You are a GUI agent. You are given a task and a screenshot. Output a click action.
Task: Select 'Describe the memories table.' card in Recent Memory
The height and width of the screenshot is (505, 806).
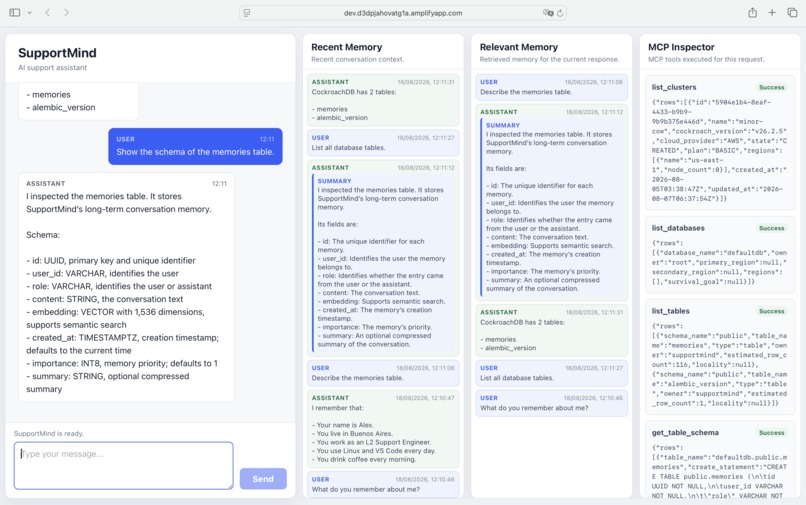tap(383, 373)
